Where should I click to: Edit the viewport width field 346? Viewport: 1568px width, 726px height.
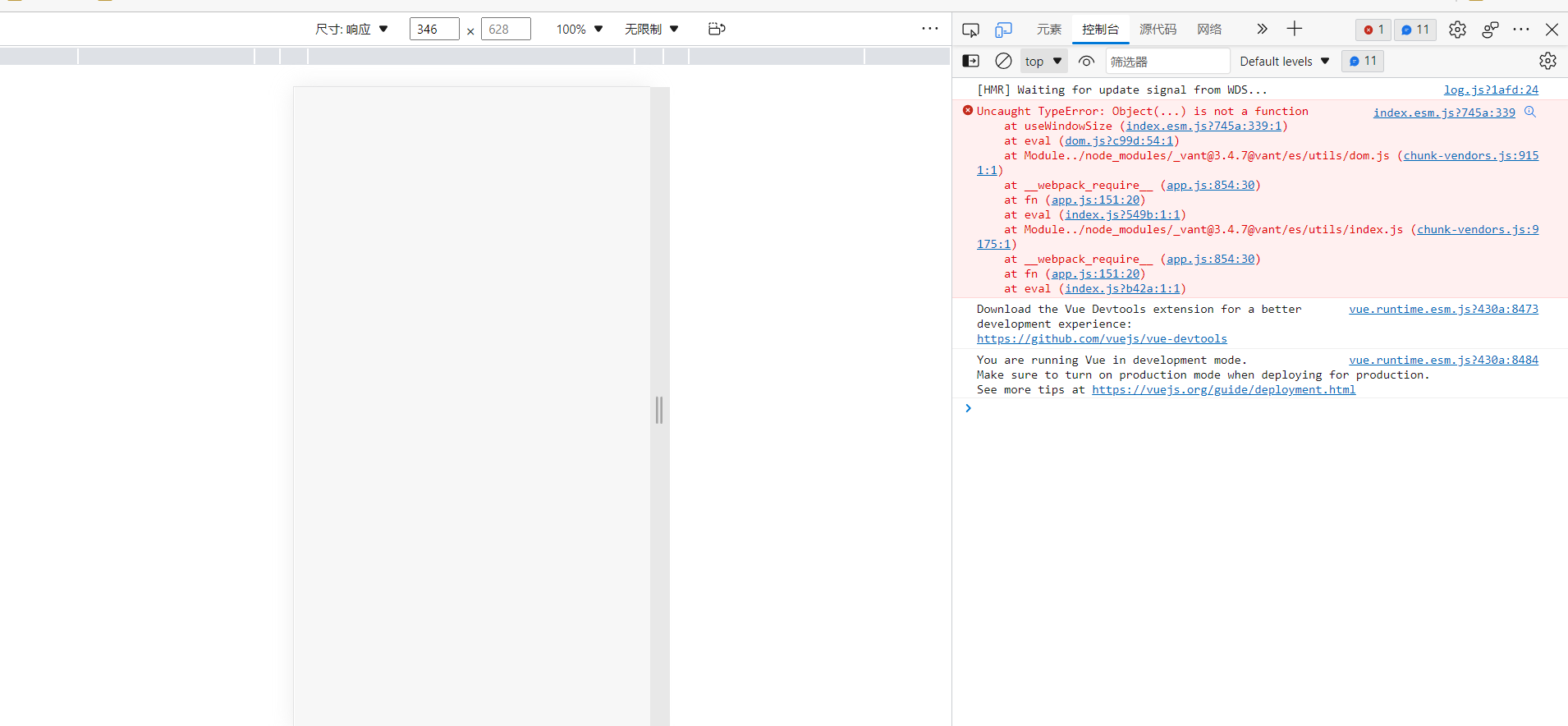434,30
